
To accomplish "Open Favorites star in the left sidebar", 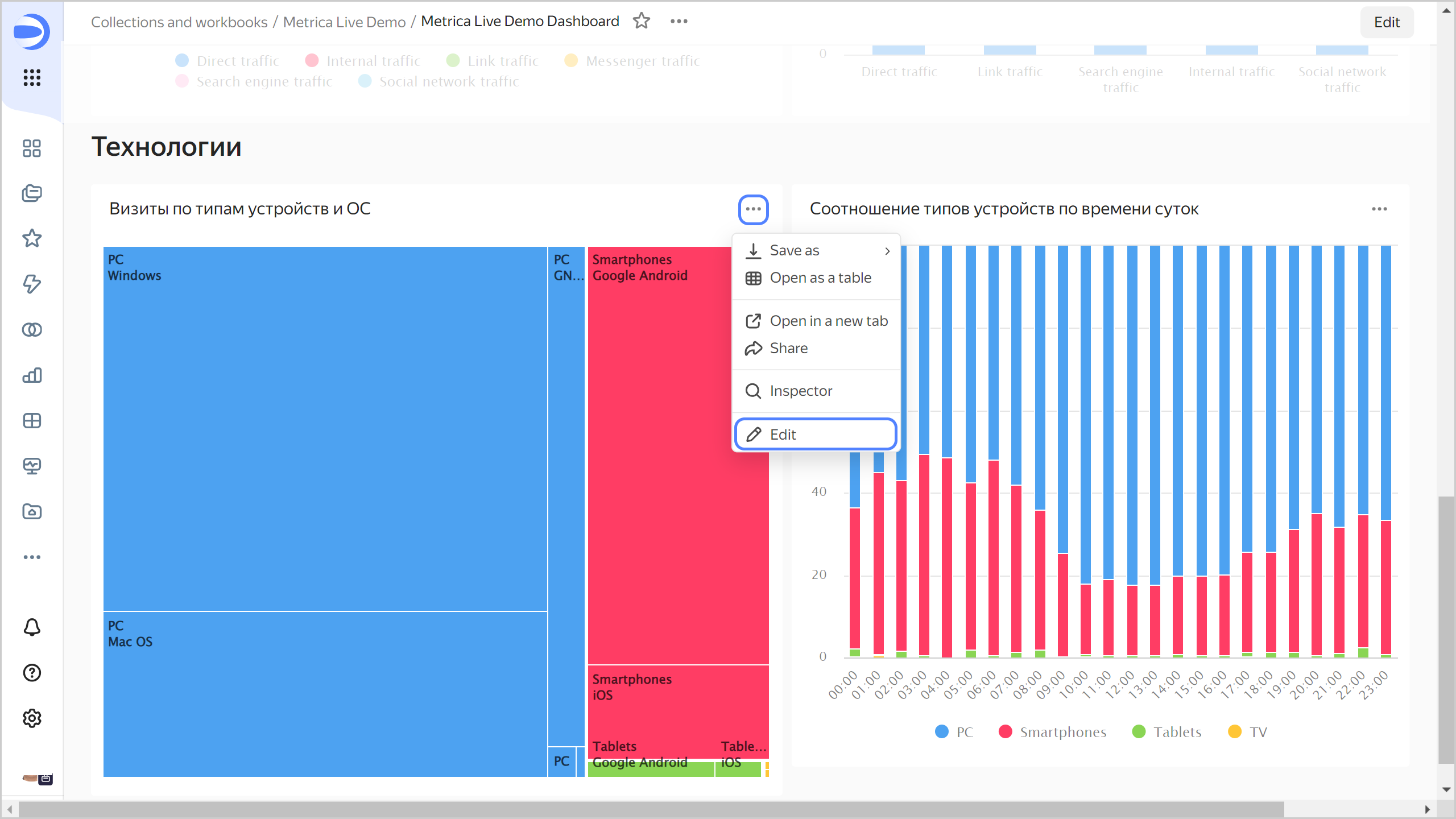I will [x=32, y=238].
